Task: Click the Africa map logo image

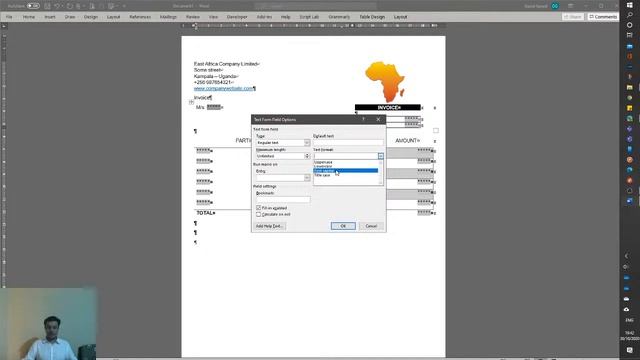Action: tap(385, 82)
